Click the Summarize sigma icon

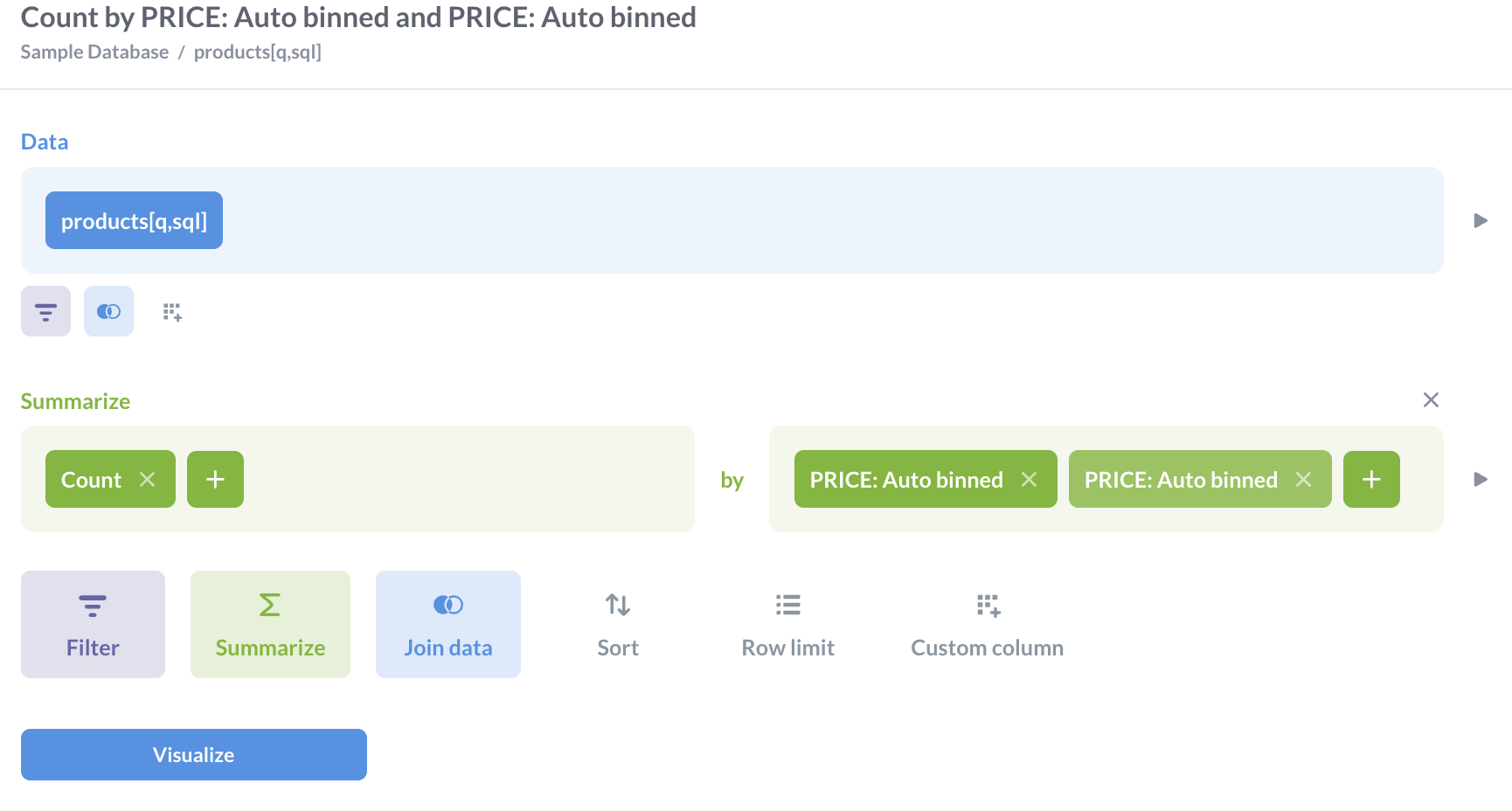pyautogui.click(x=269, y=622)
